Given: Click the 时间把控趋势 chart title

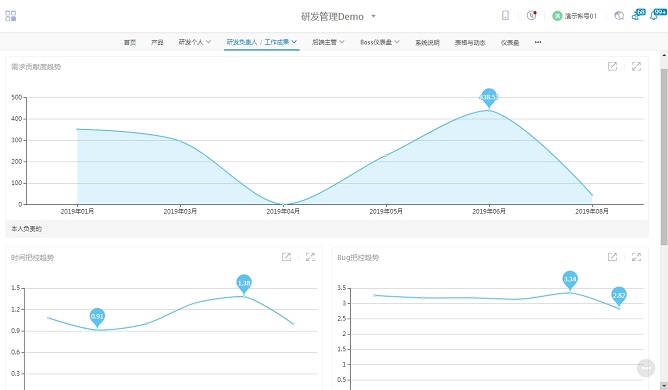Looking at the screenshot, I should (32, 257).
